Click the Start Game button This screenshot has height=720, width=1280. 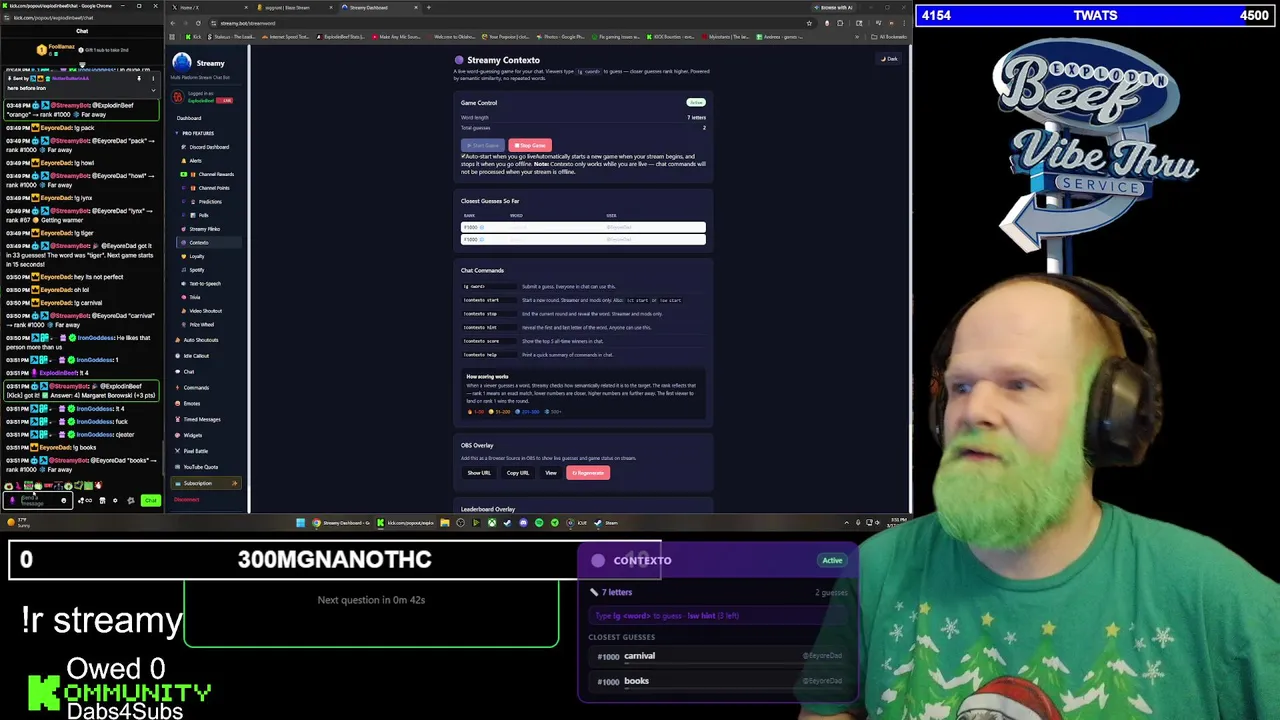(x=483, y=146)
